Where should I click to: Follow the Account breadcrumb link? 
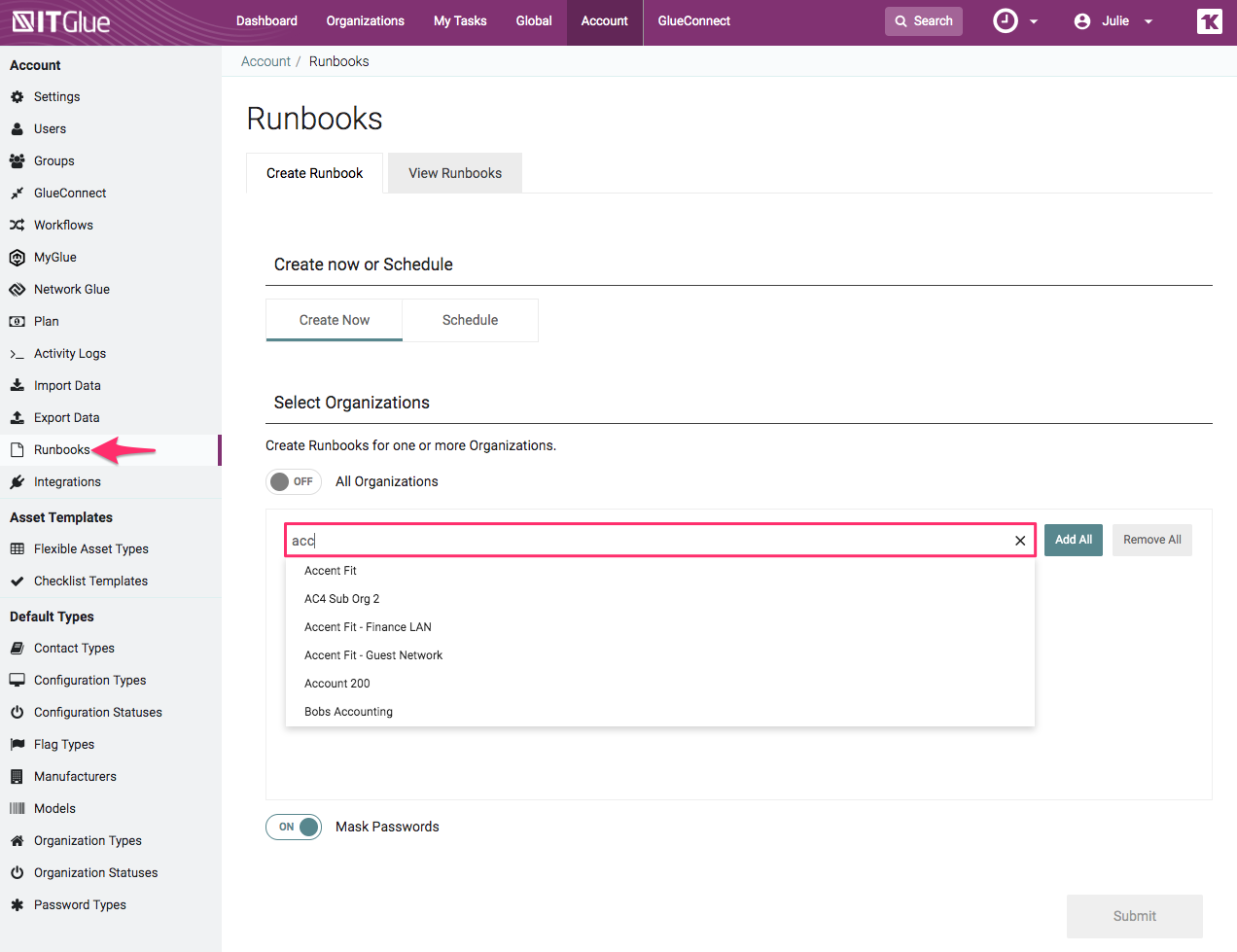pos(265,61)
